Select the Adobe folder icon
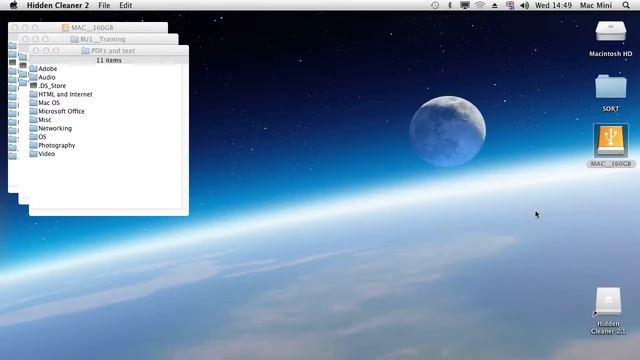The image size is (640, 360). pos(33,69)
